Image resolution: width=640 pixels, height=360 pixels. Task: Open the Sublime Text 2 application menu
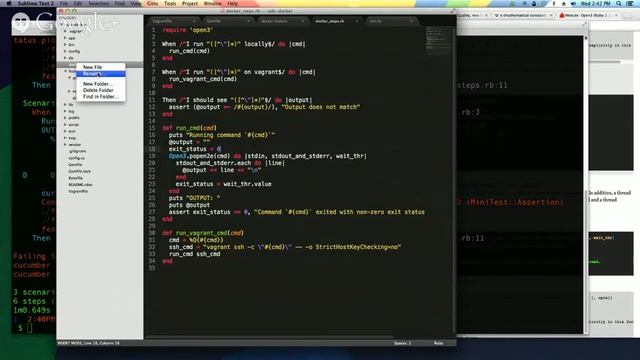36,3
